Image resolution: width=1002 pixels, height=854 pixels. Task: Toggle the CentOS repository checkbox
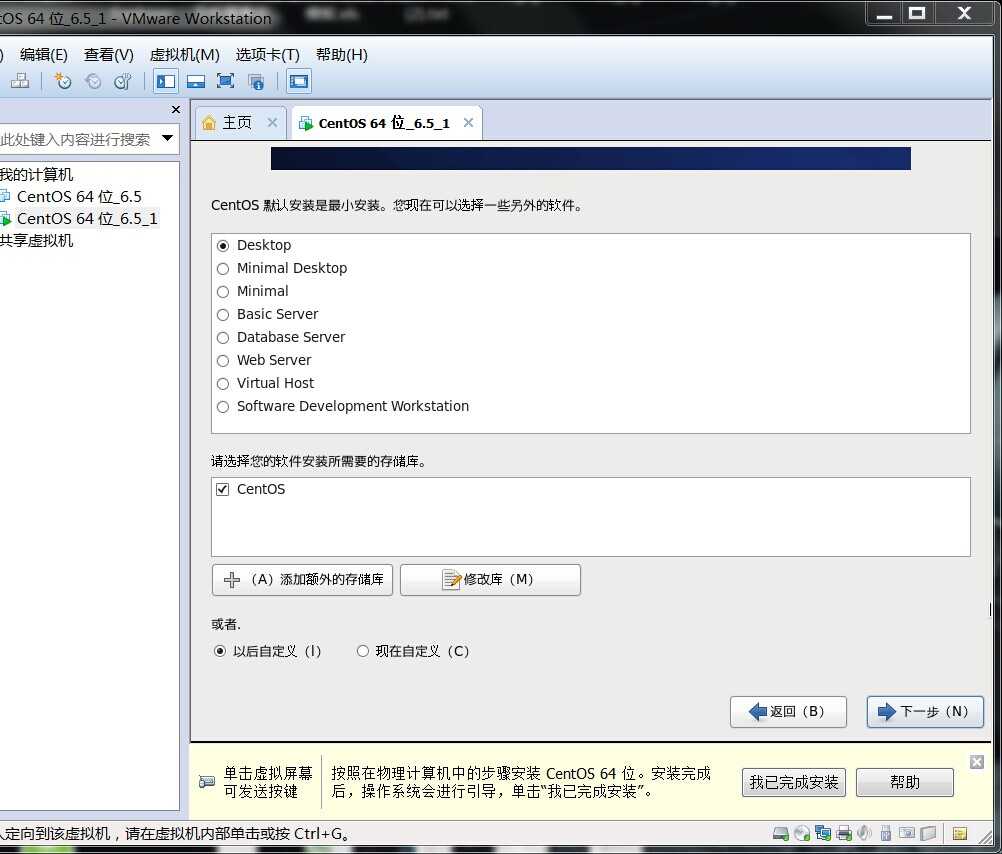[222, 489]
